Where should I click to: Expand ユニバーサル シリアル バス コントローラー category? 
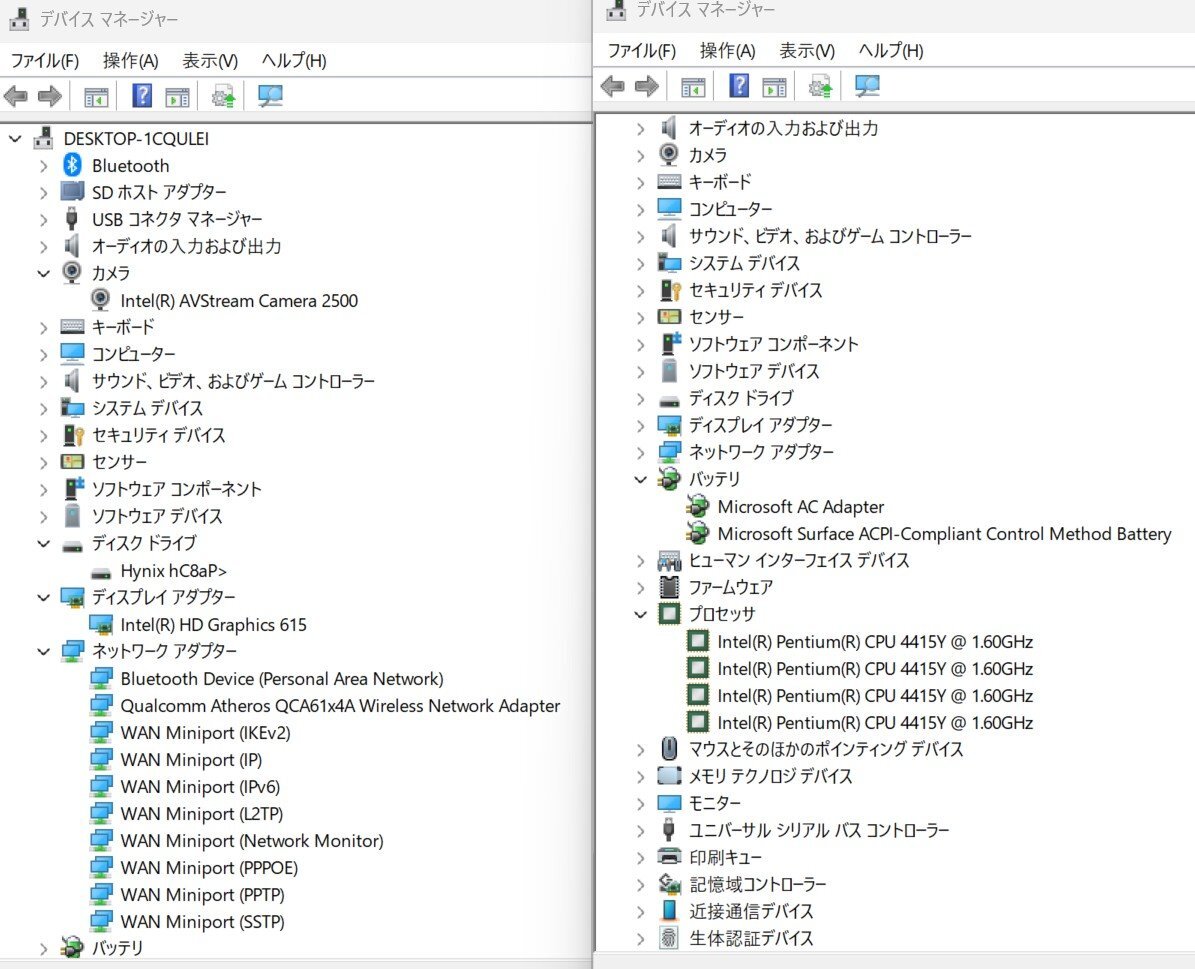(x=640, y=830)
